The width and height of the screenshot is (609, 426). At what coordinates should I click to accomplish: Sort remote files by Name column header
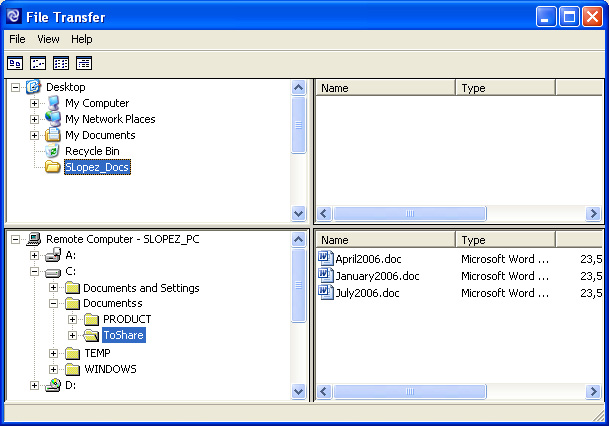(385, 240)
